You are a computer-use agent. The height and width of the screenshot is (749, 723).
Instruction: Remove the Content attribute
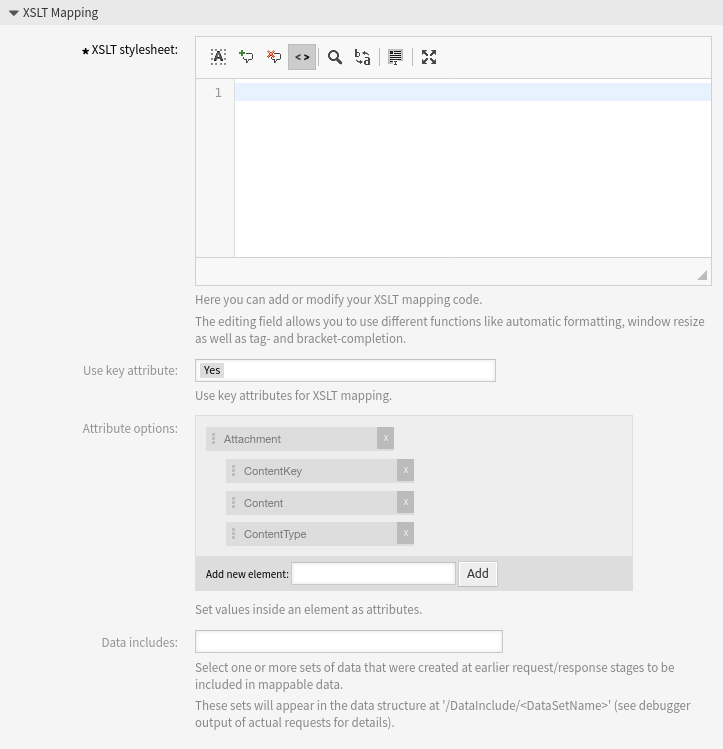click(x=405, y=502)
